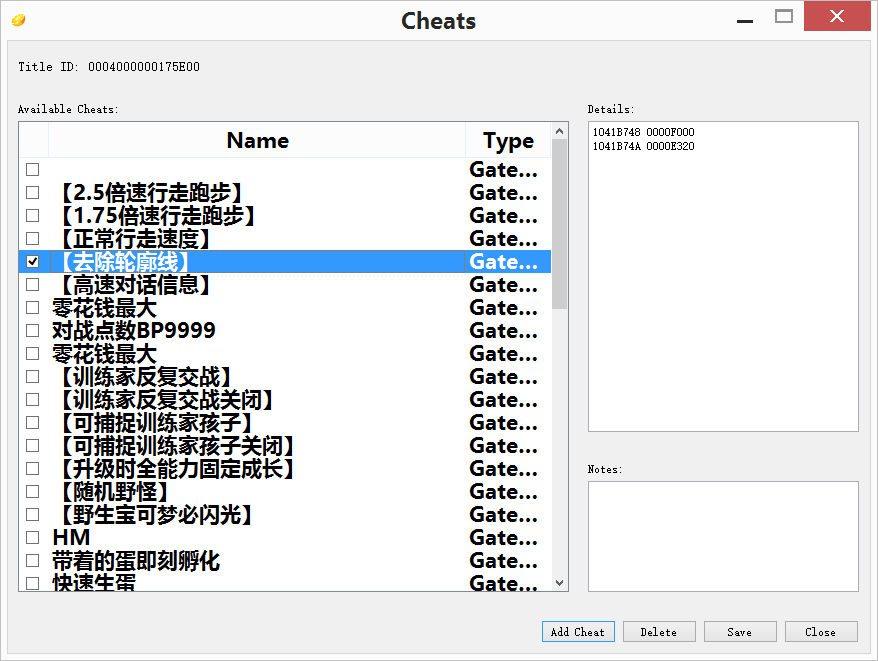Click the Delete button

point(659,632)
